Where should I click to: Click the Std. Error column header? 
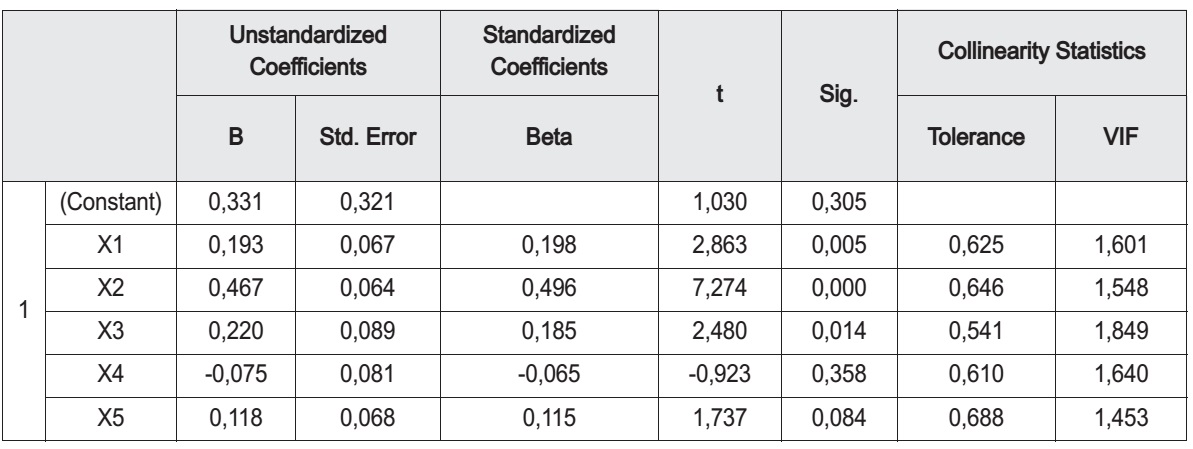[x=367, y=138]
